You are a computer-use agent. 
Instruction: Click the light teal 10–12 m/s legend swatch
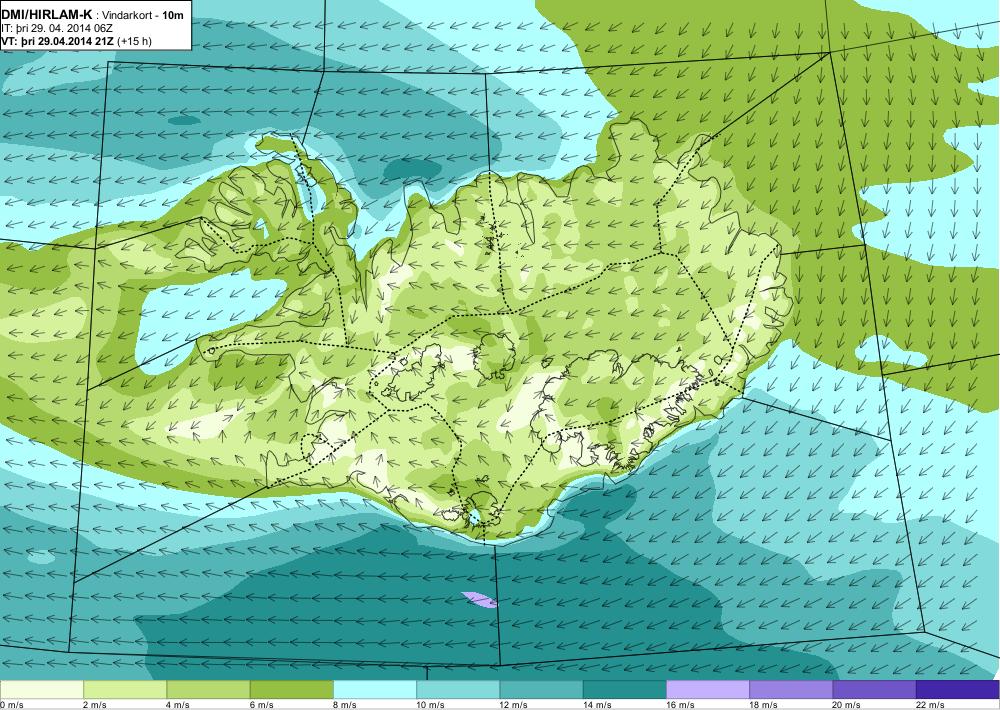(x=458, y=690)
